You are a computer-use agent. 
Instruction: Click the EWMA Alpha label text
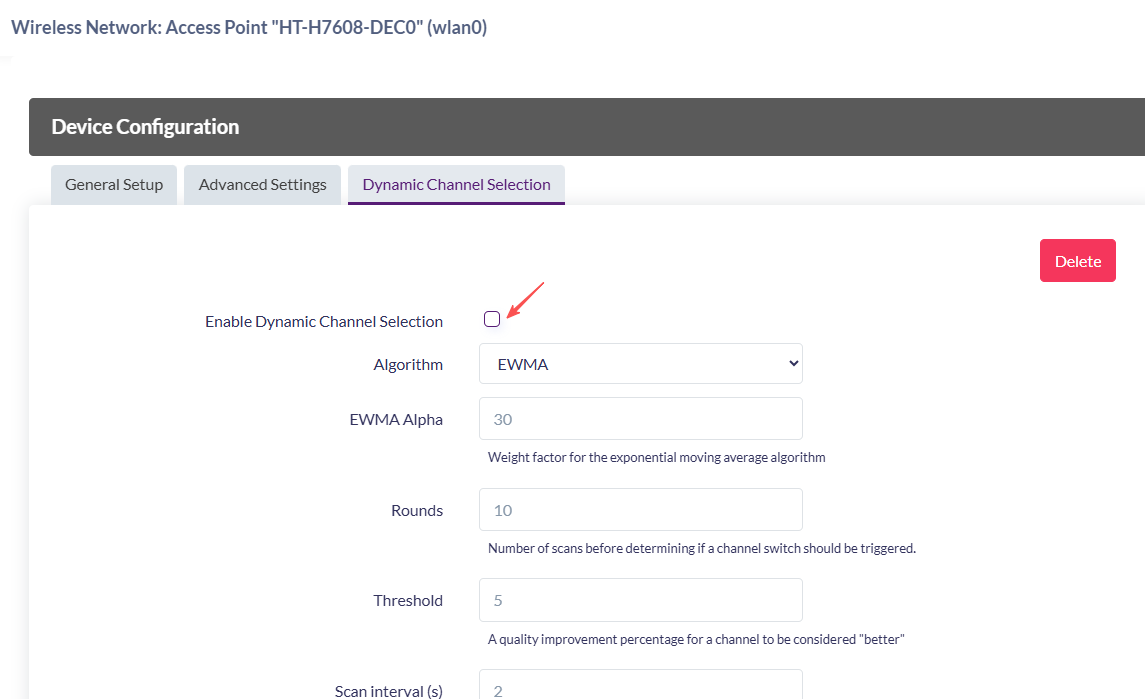396,420
